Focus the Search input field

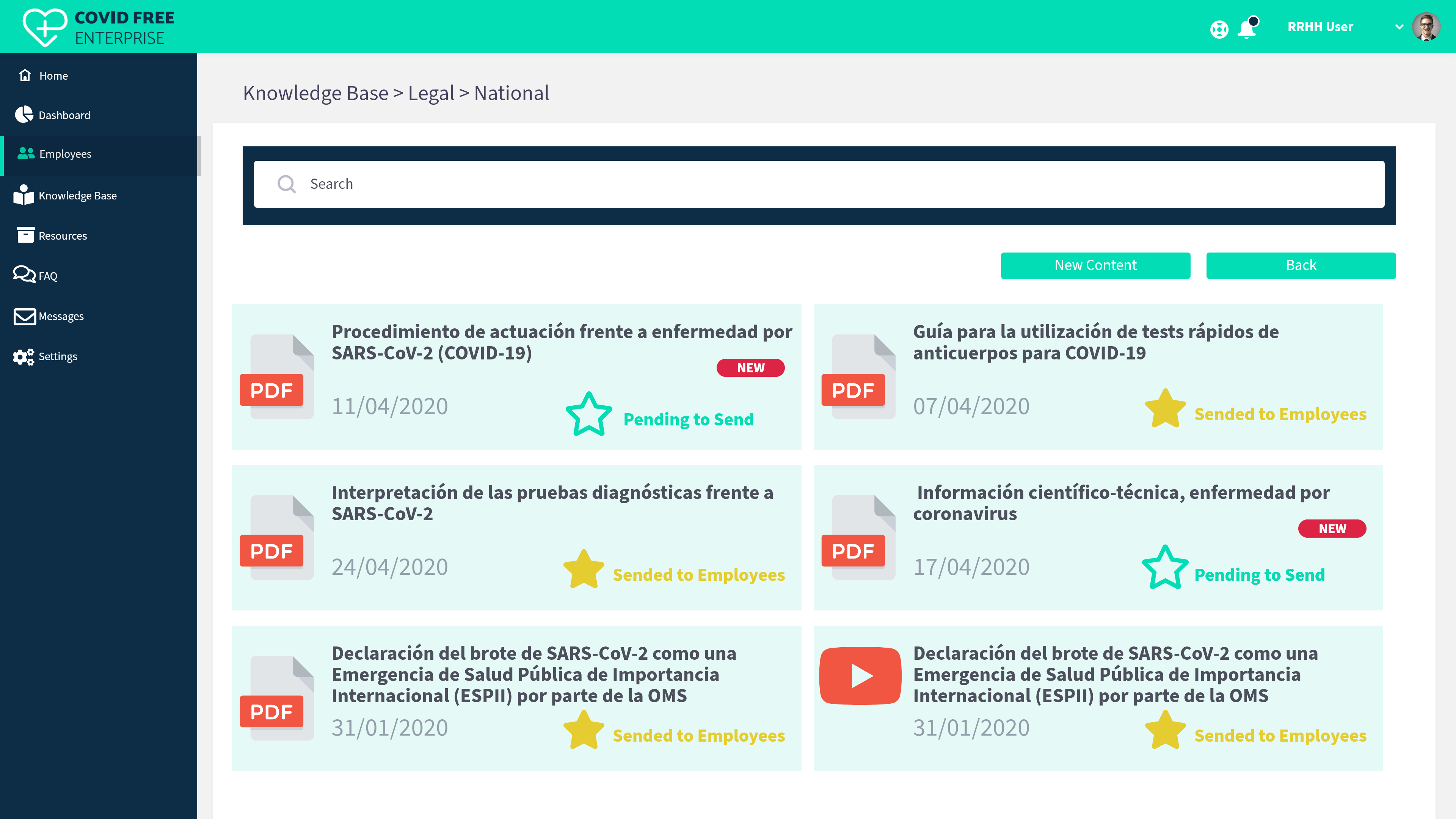pos(819,184)
